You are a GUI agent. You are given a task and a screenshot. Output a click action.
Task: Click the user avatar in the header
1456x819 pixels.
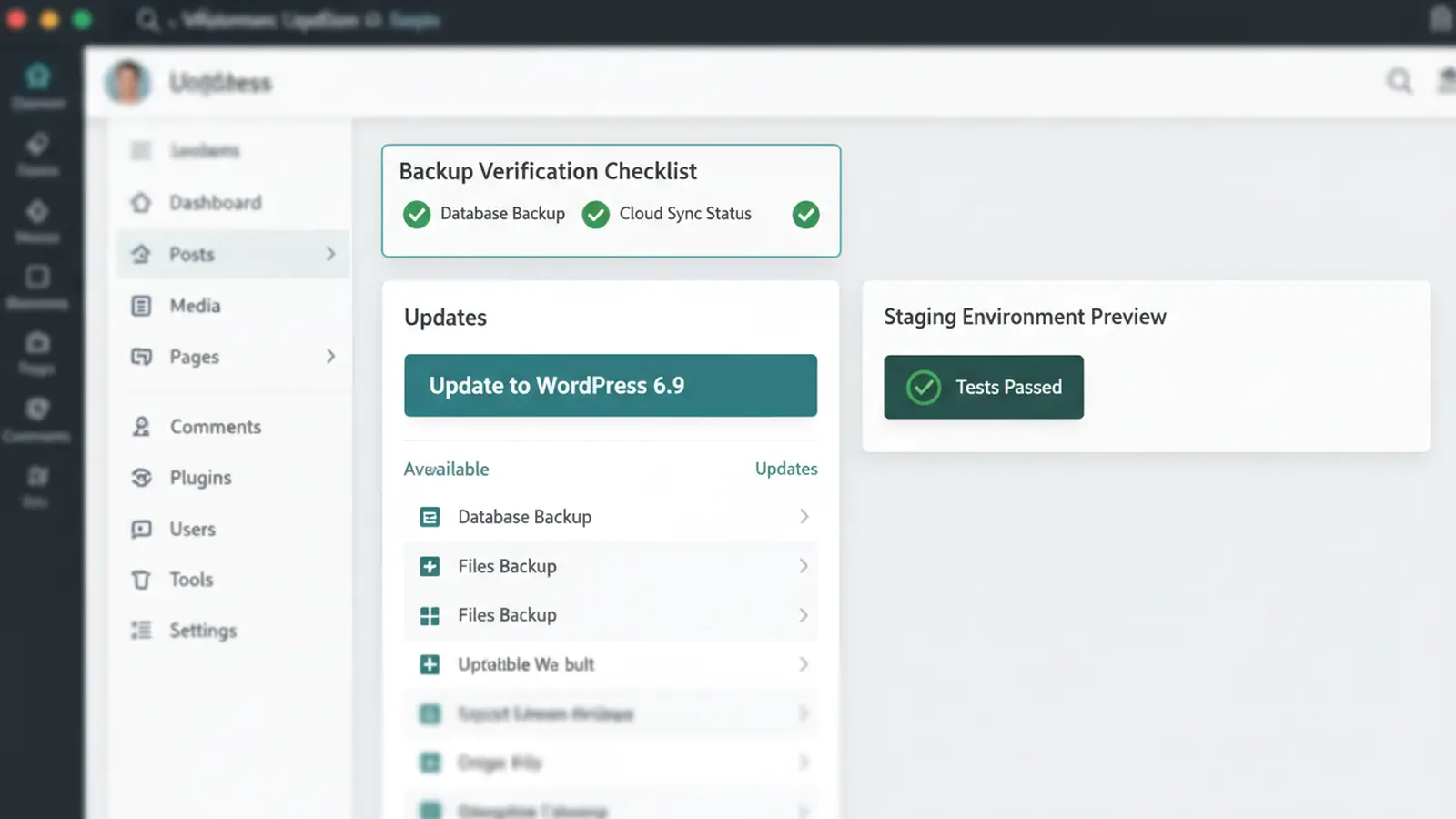pyautogui.click(x=128, y=82)
